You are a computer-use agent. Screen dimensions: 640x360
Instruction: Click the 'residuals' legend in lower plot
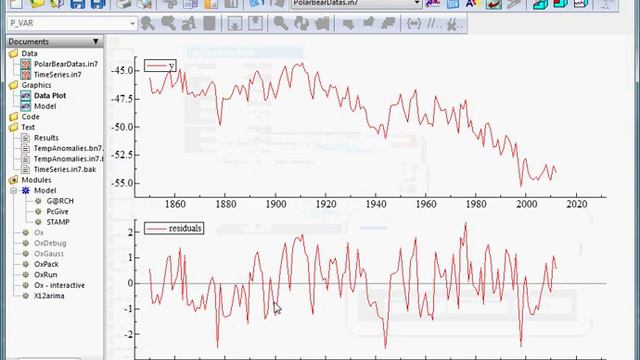point(174,228)
